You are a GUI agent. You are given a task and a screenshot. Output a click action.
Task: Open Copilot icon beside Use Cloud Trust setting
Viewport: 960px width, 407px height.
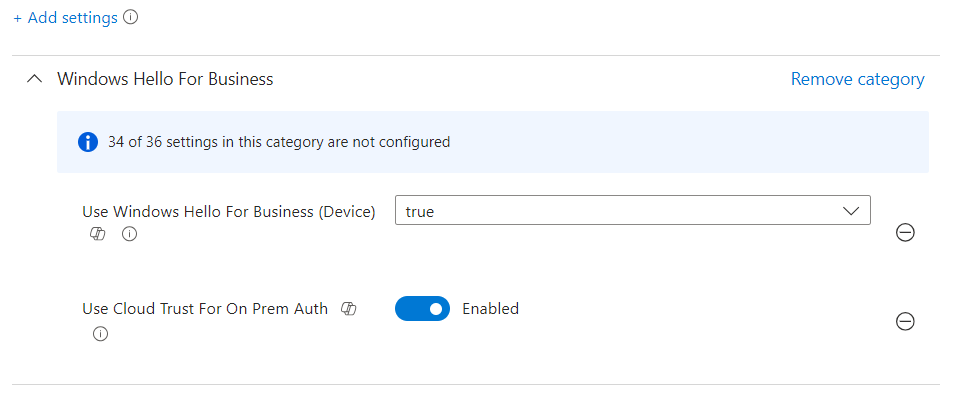(x=349, y=308)
